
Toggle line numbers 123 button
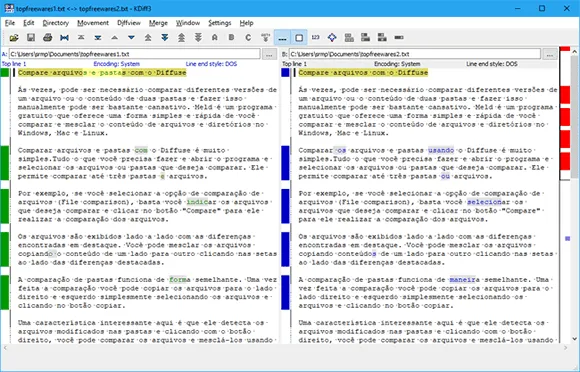tap(316, 37)
